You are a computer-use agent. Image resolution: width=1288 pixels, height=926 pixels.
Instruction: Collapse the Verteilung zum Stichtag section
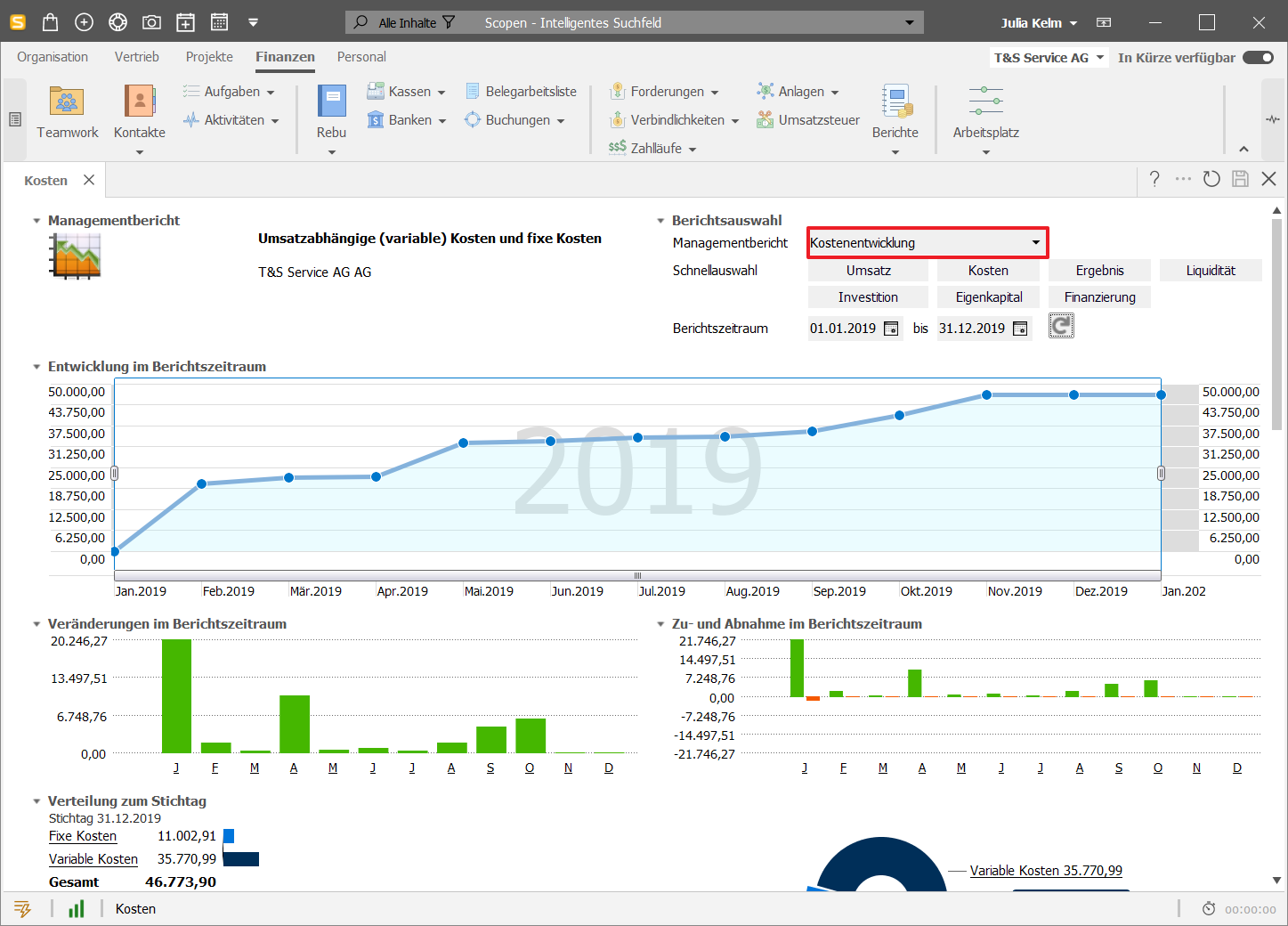(x=36, y=800)
